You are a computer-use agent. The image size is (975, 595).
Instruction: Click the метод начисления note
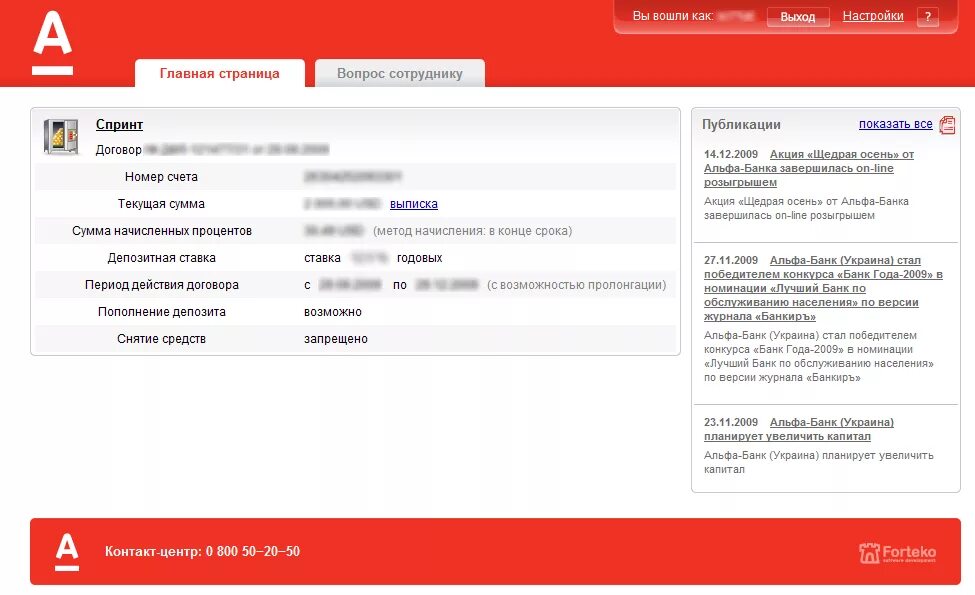click(473, 231)
